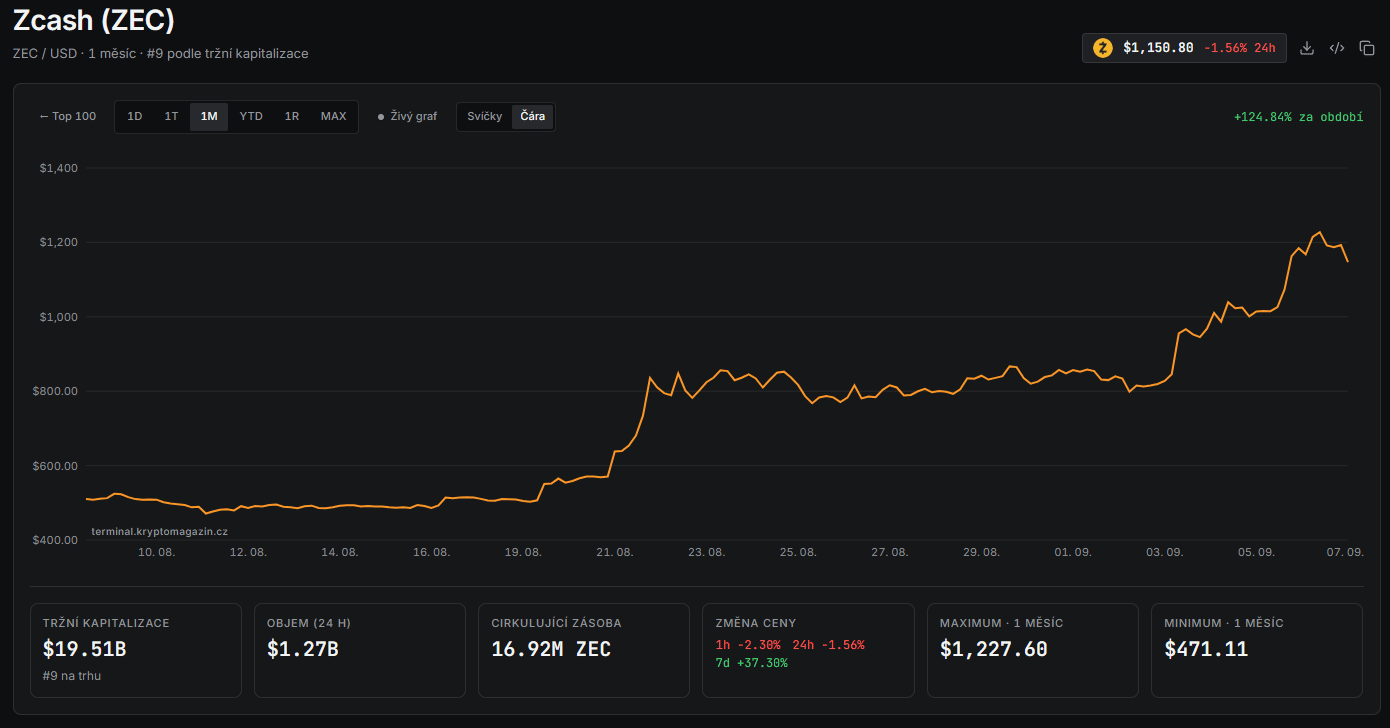Click the $19.51B market cap value

coord(84,649)
